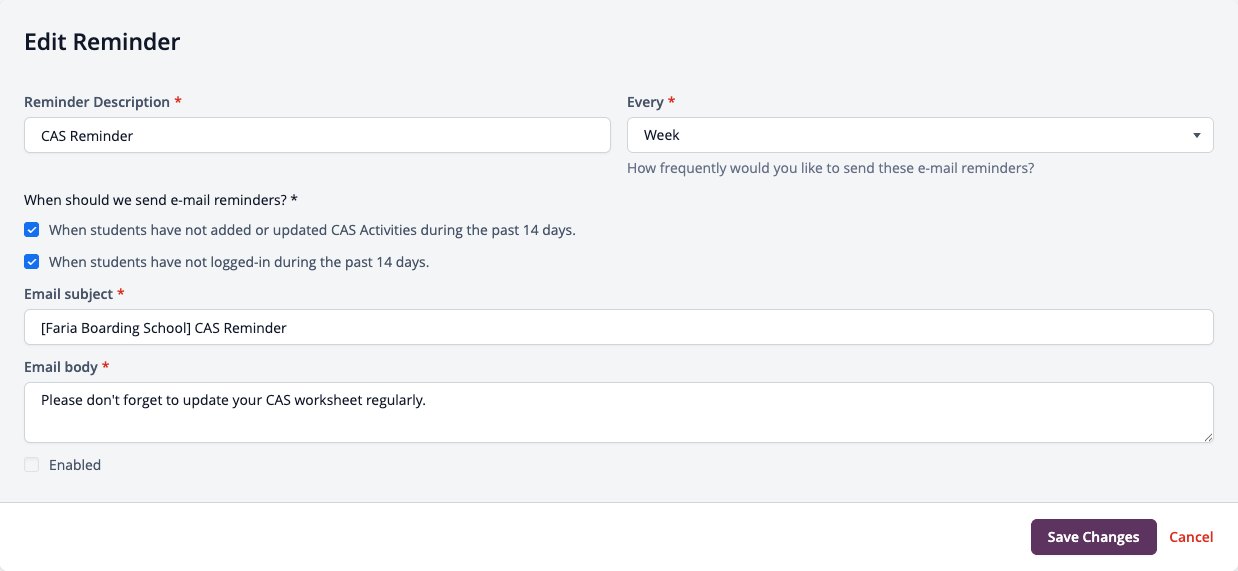Click the 'How frequently' help text
Screen dimensions: 1238x571
coord(830,168)
